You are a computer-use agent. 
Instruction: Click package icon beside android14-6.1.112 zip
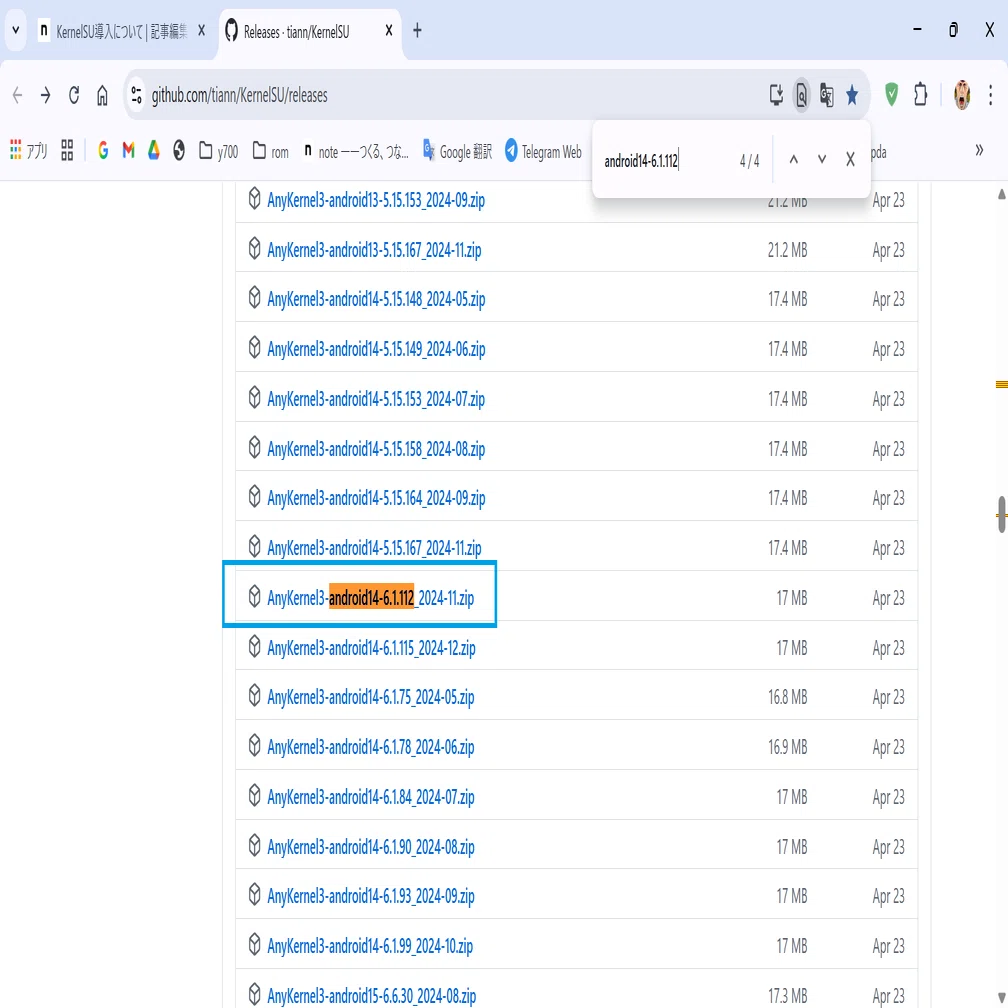click(x=254, y=597)
